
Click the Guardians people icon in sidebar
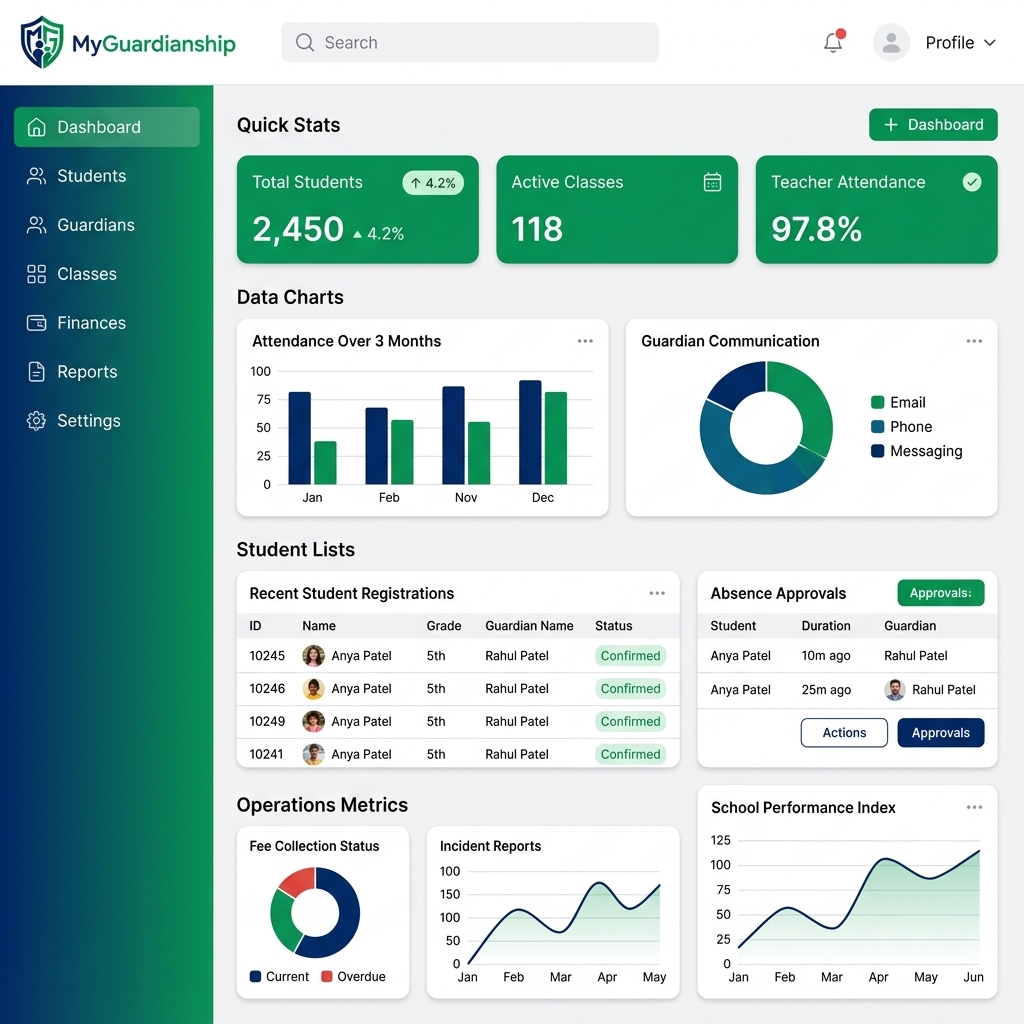click(x=37, y=225)
